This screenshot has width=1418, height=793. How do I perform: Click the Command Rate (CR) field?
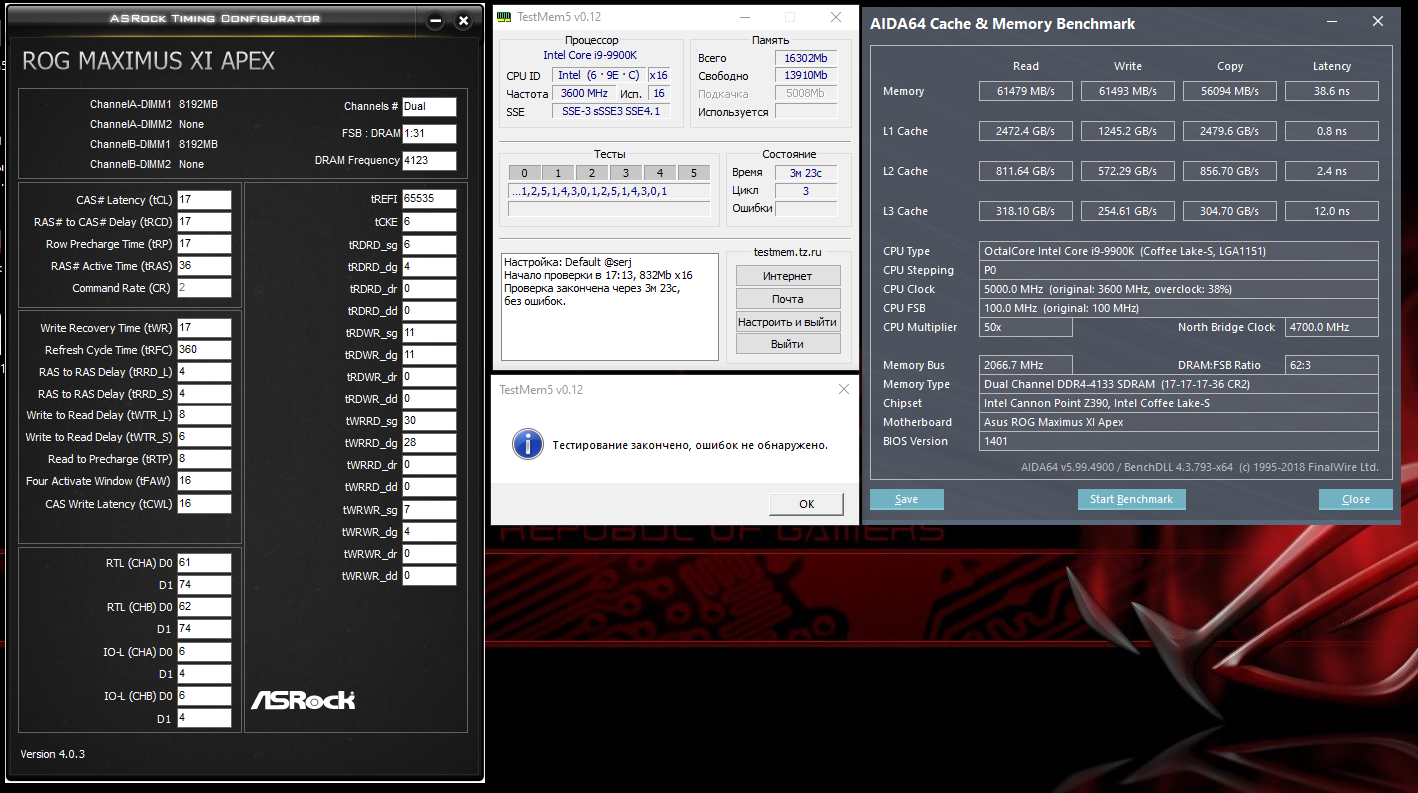204,288
